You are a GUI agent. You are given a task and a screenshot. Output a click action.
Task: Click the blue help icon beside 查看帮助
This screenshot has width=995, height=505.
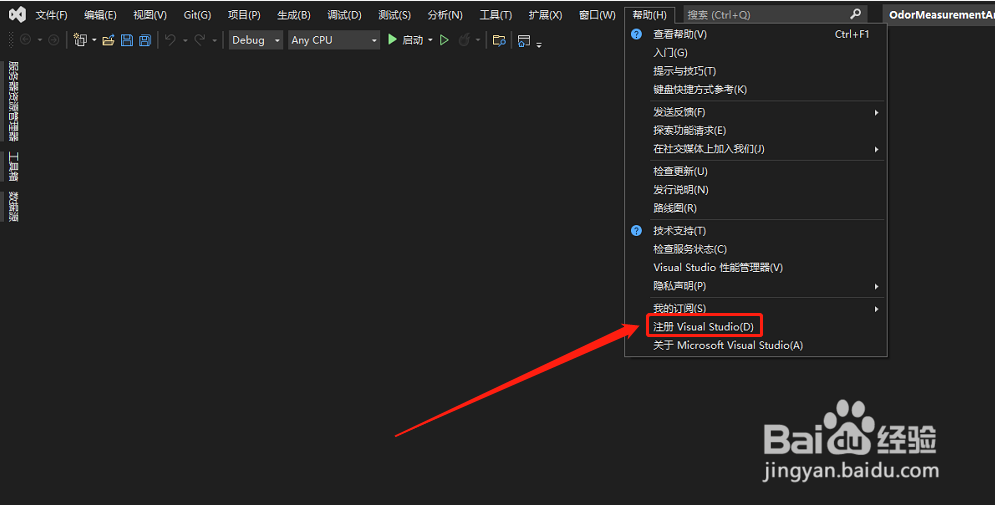(636, 34)
